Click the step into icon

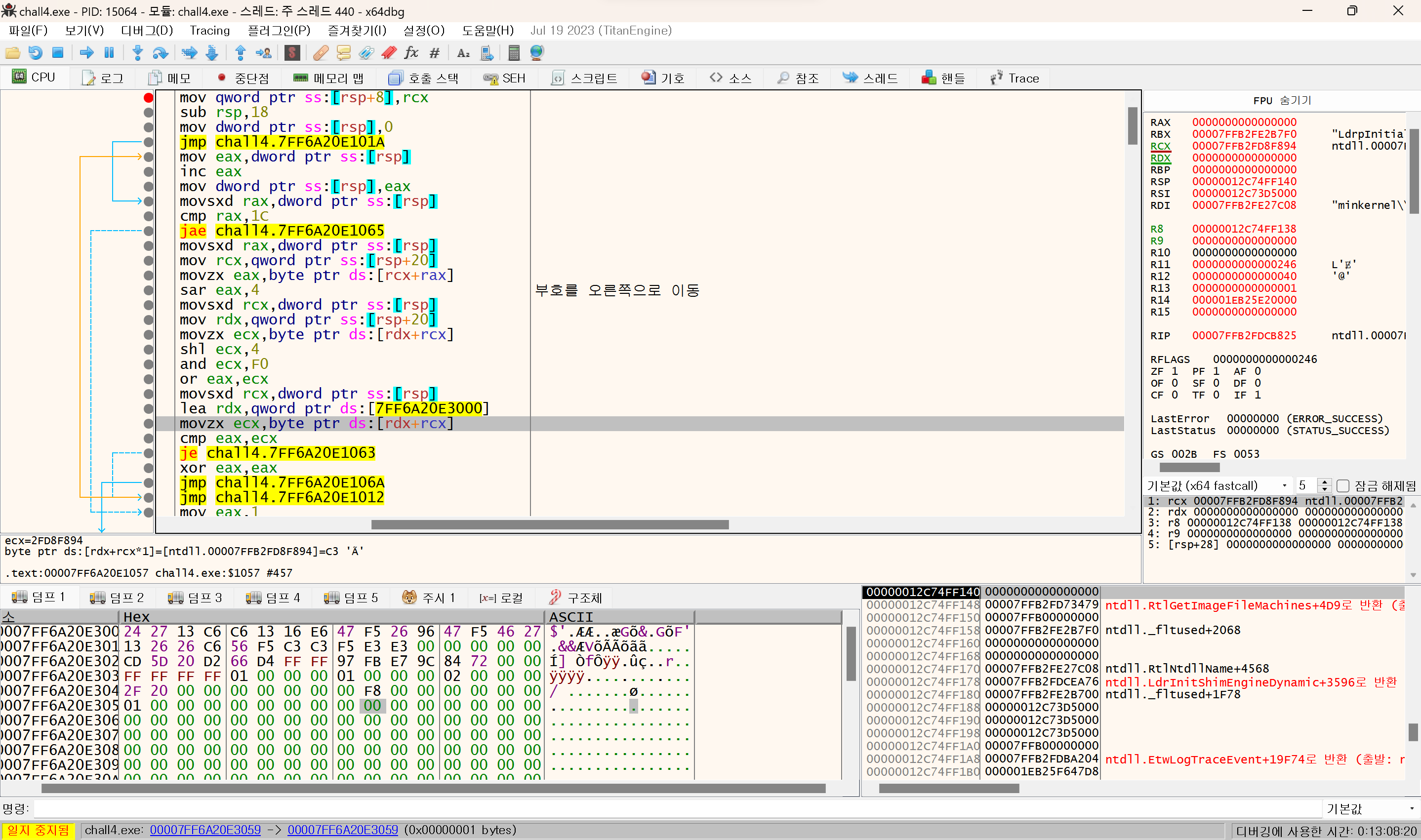tap(137, 53)
